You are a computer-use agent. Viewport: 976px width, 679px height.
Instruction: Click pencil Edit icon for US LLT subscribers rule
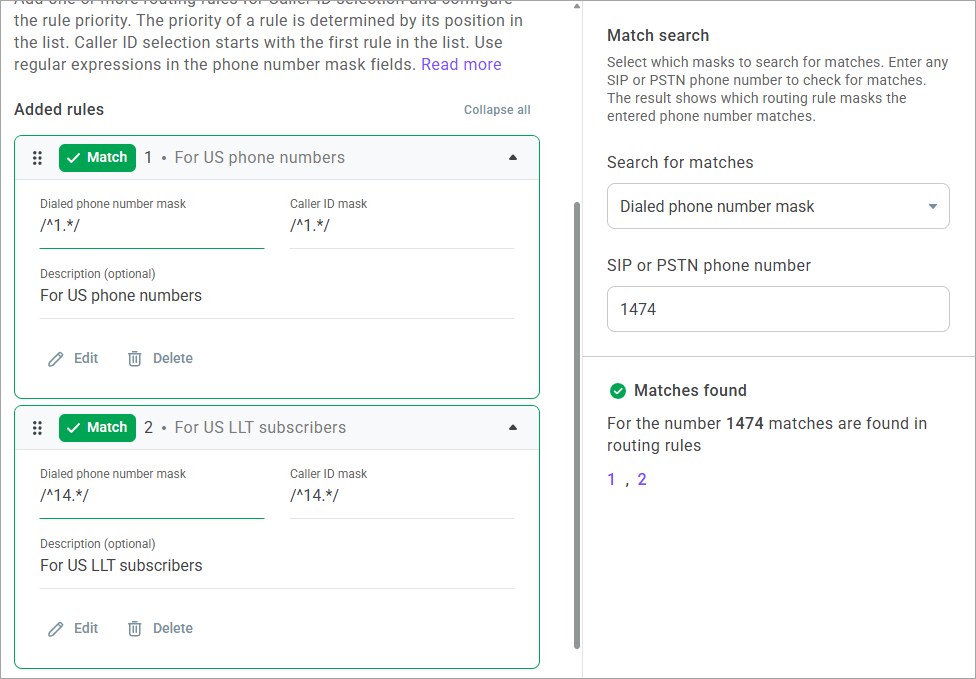click(x=56, y=629)
